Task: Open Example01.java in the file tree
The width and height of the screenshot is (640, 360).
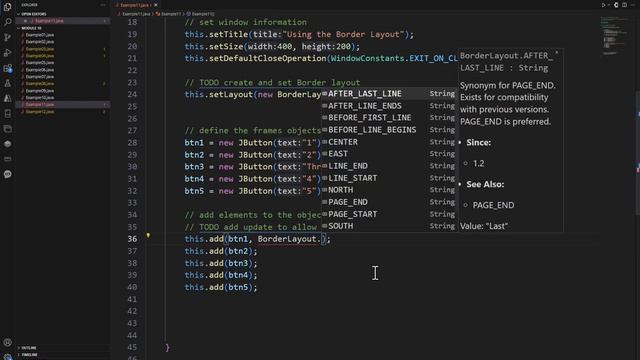Action: 40,35
